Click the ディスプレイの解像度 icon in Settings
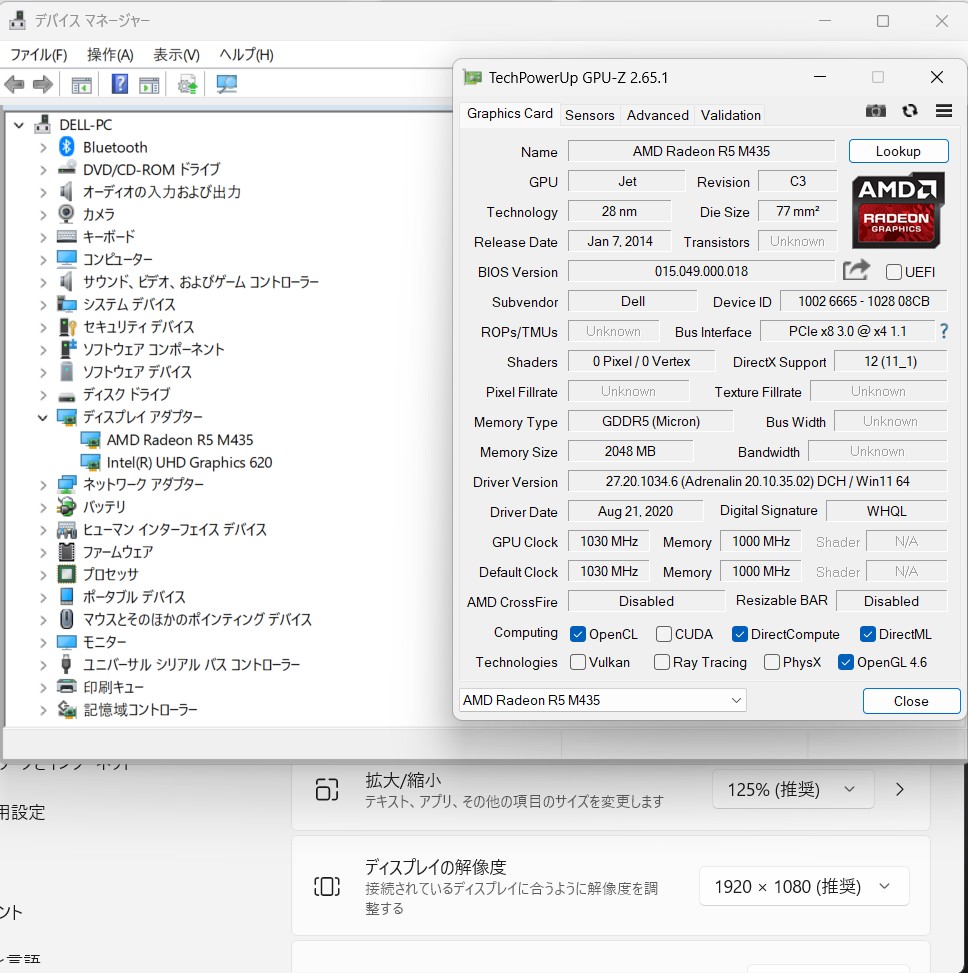The image size is (968, 973). tap(327, 886)
